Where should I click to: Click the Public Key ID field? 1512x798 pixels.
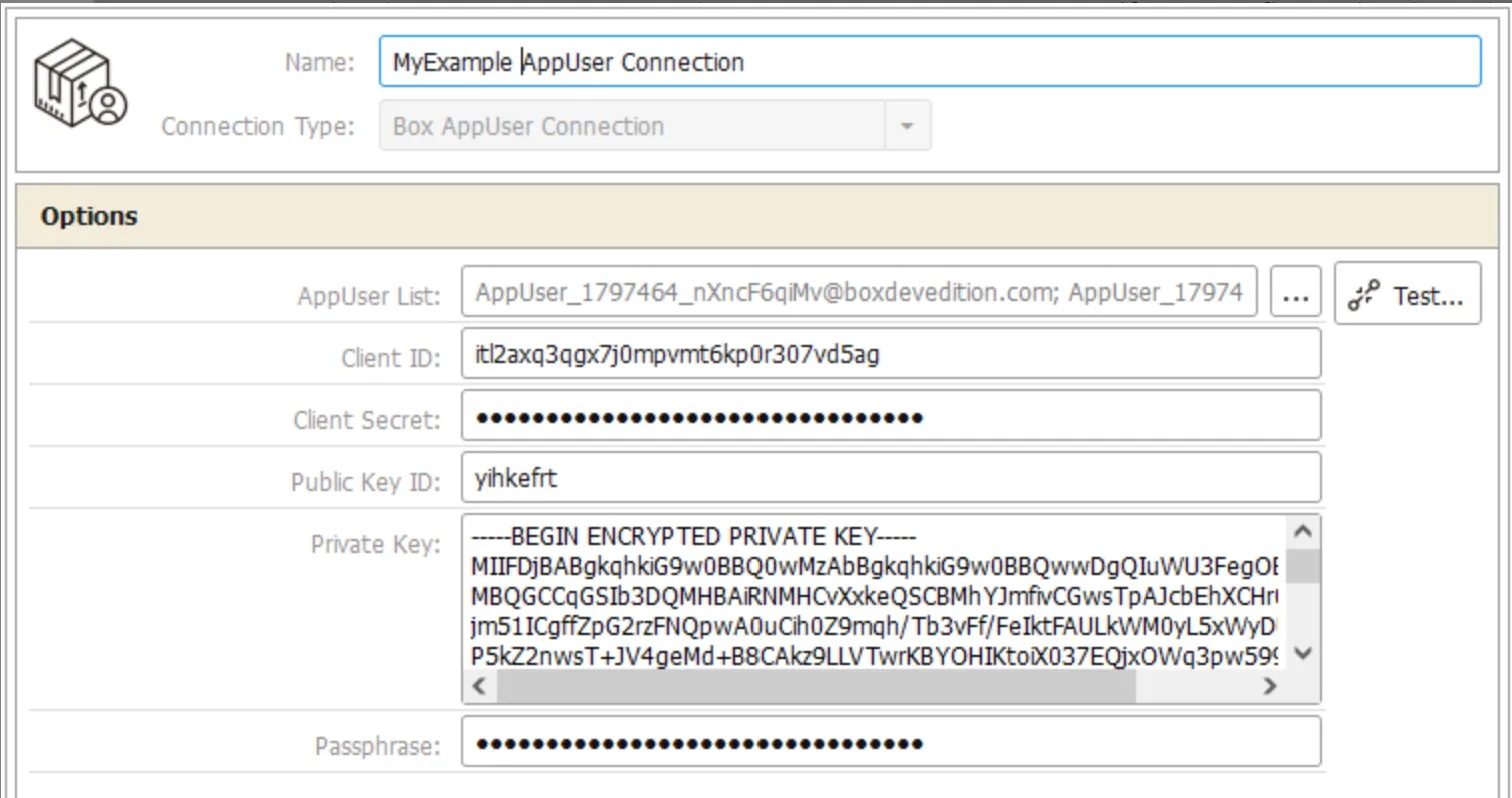[891, 478]
